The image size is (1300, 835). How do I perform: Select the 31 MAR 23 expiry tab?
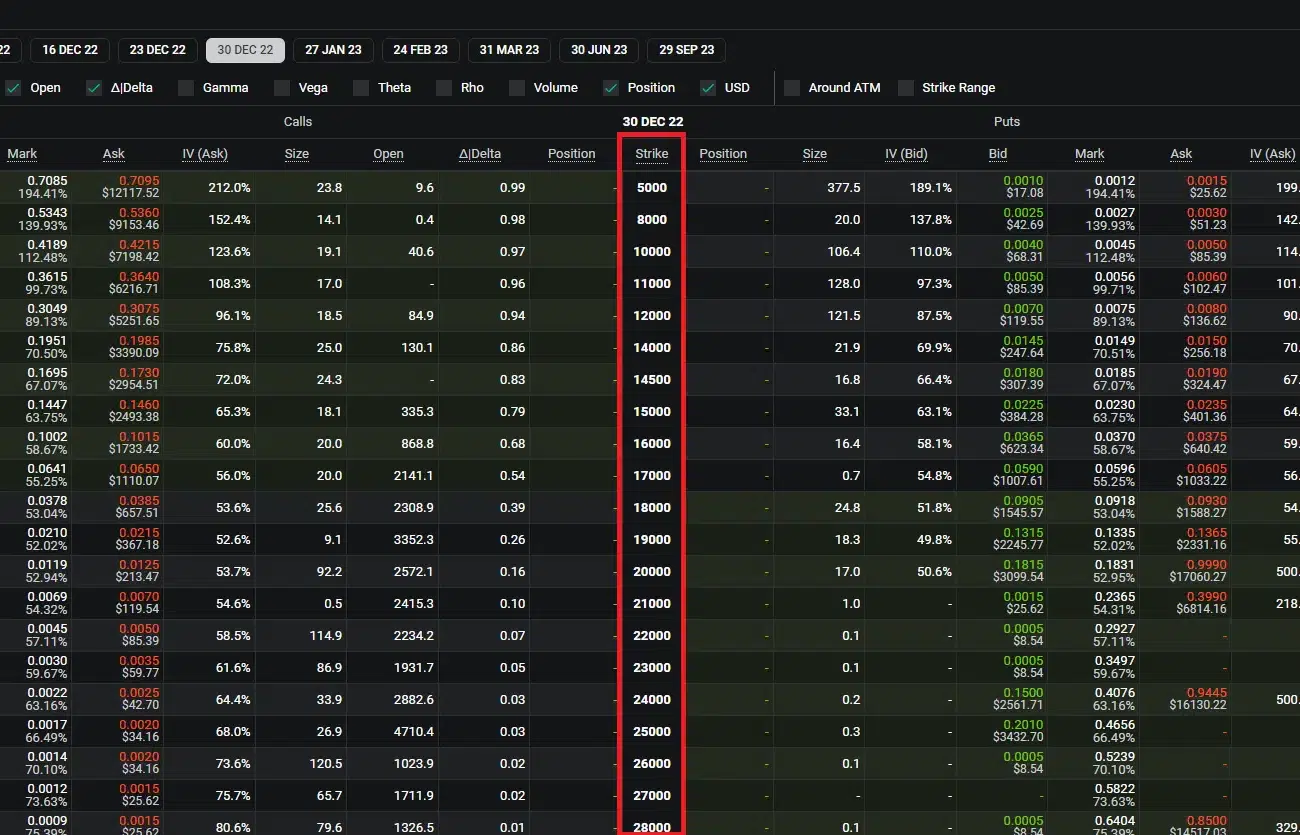pos(509,50)
